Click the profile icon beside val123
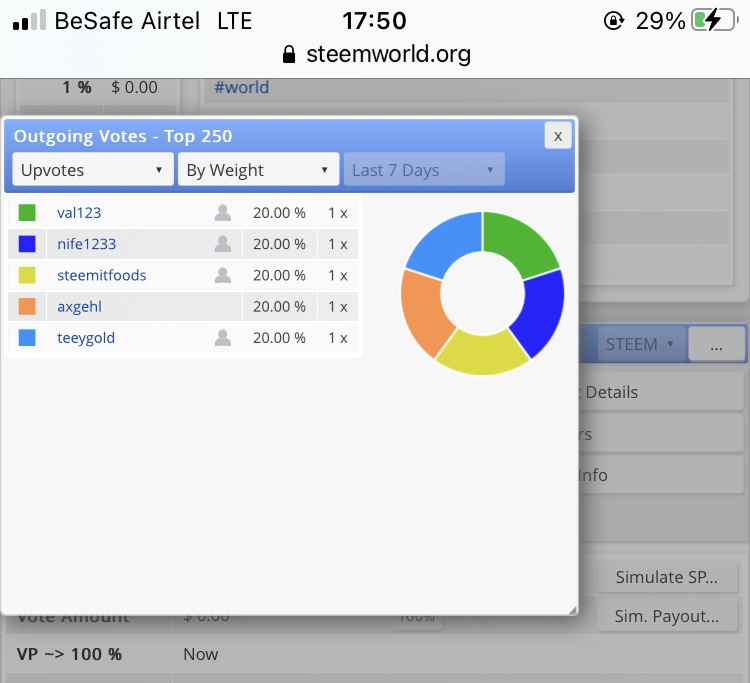Viewport: 750px width, 683px height. pyautogui.click(x=223, y=213)
